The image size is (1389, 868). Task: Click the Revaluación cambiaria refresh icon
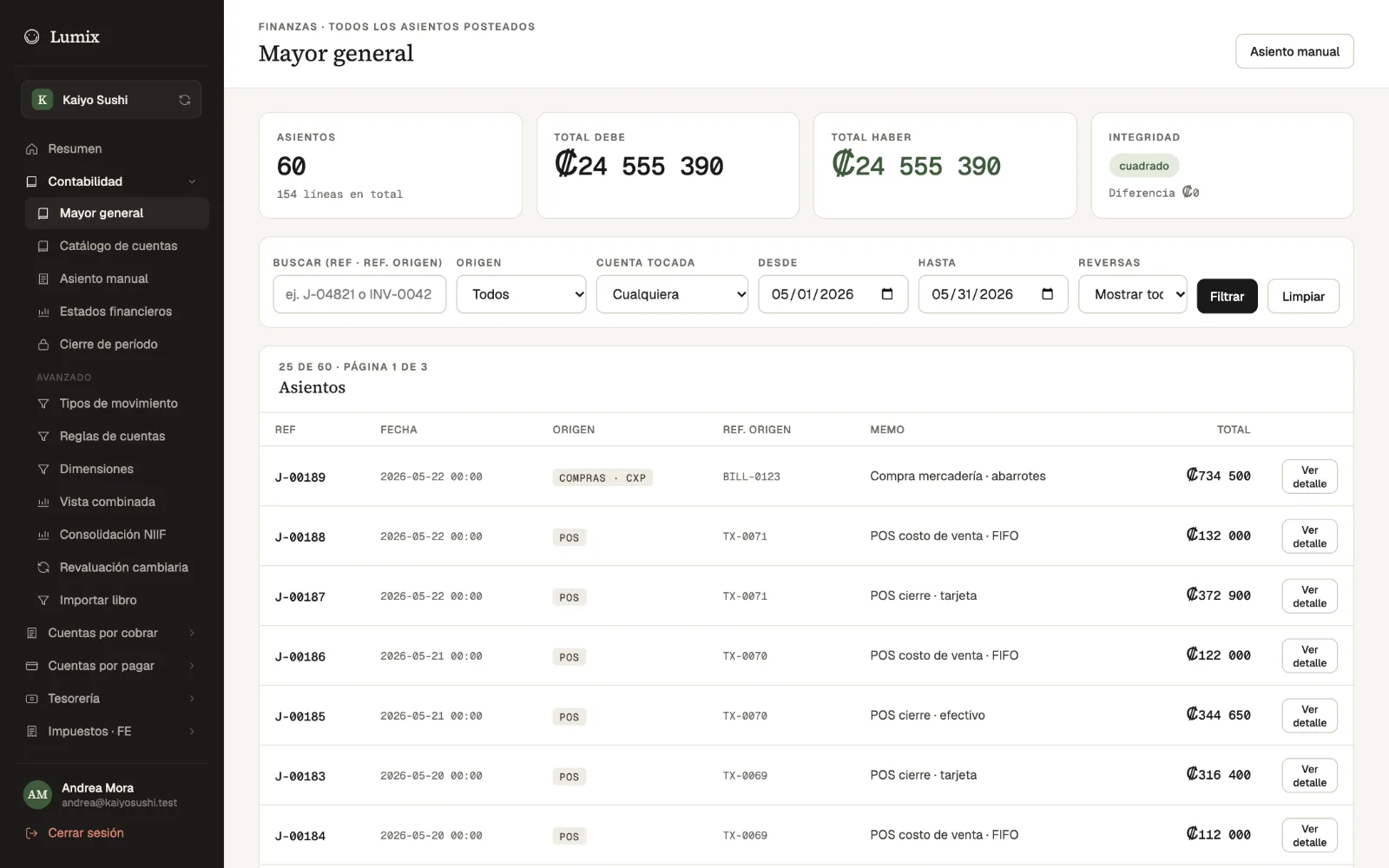coord(43,568)
